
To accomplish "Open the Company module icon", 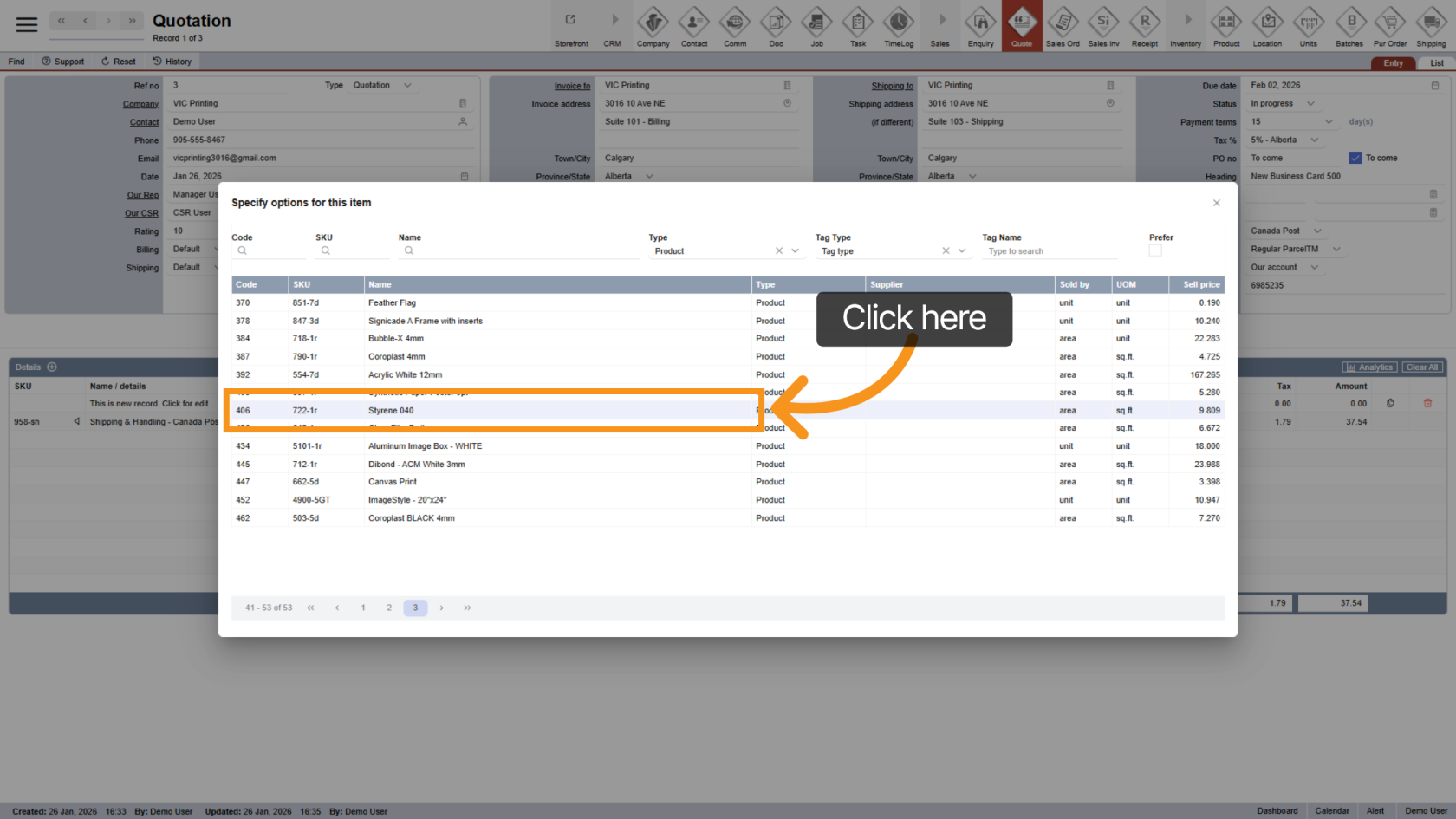I will coord(653,23).
